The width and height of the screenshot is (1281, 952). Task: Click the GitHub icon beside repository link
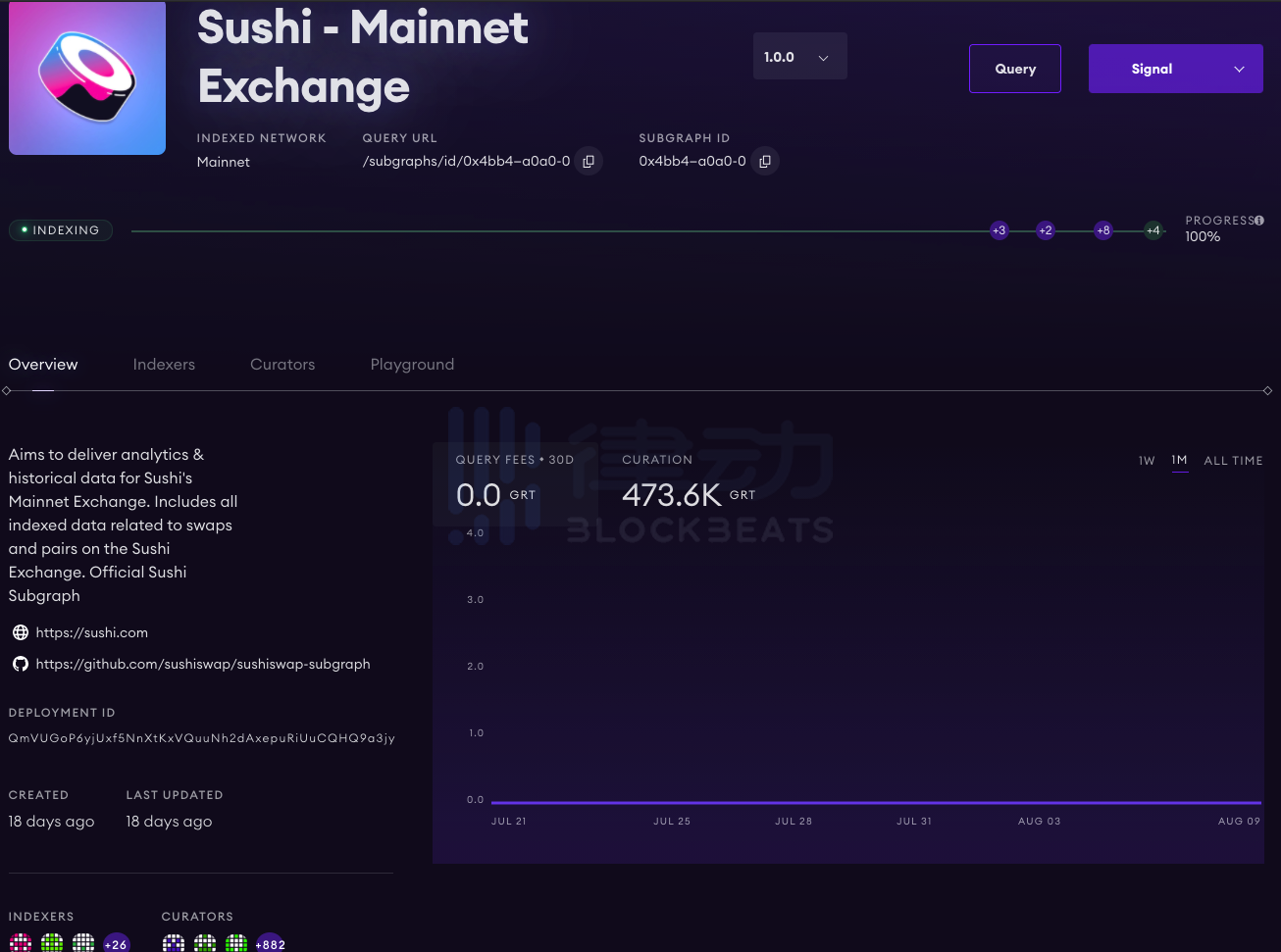coord(20,664)
